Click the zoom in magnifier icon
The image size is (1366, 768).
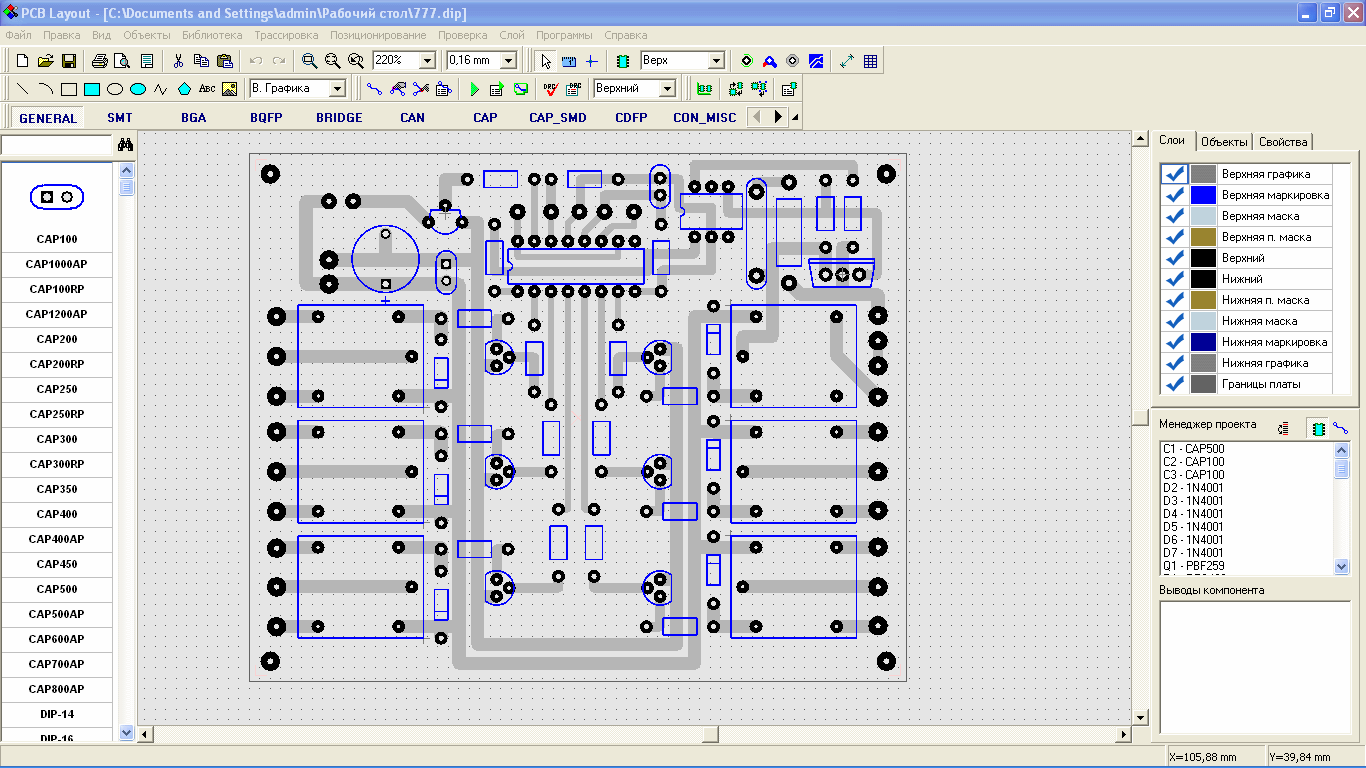pyautogui.click(x=310, y=61)
